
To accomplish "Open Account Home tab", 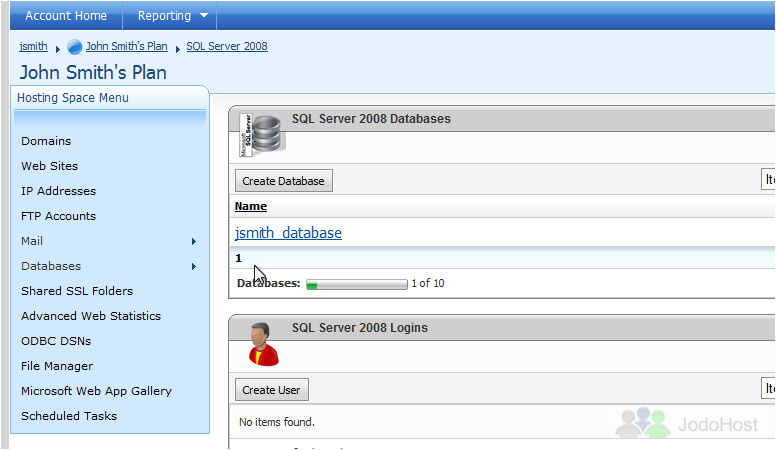I will [66, 16].
